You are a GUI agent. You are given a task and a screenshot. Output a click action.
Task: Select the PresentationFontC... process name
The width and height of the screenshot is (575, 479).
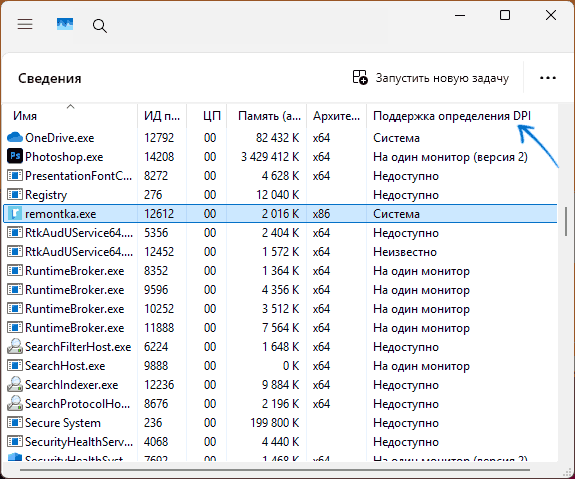[78, 176]
